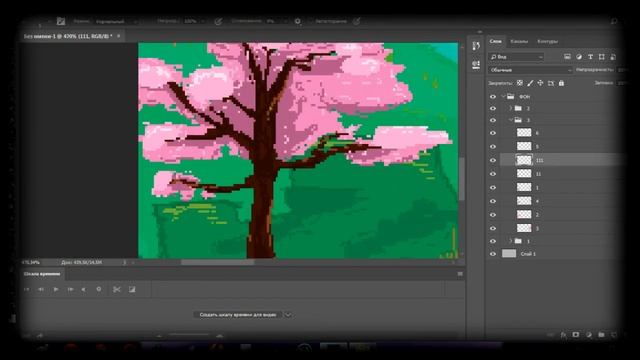
Task: Click prevent artboard auto-nesting lock icon
Action: 551,83
